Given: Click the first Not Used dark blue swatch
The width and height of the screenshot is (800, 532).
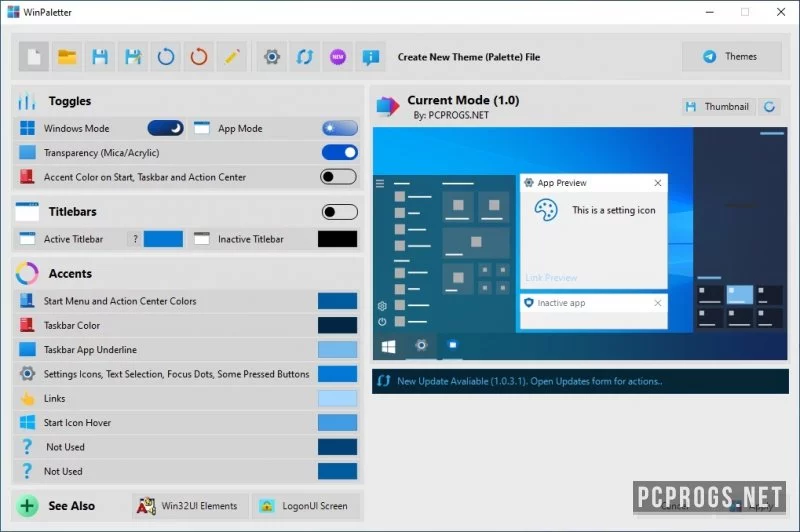Looking at the screenshot, I should [337, 447].
